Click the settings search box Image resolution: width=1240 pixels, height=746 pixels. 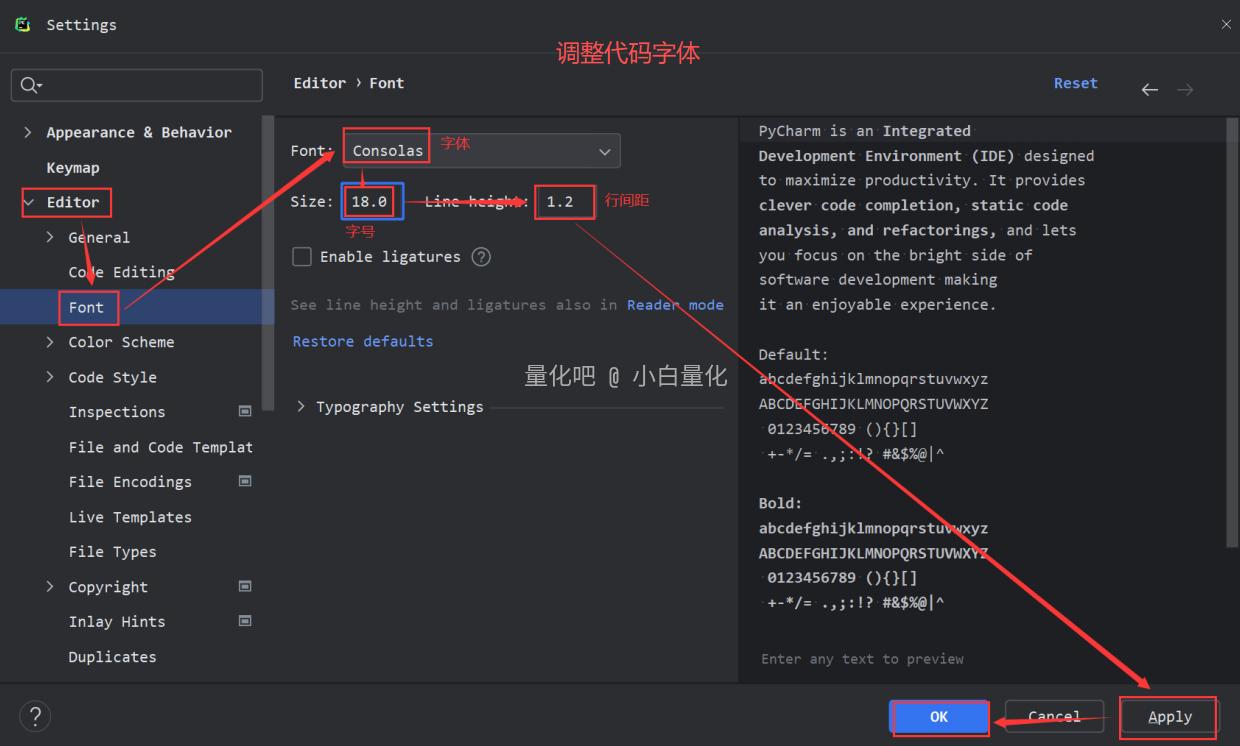point(137,85)
